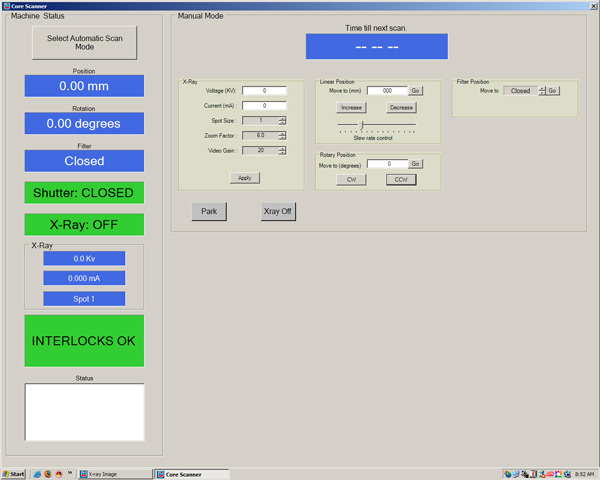Click the Decrease linear position button
This screenshot has width=600, height=480.
coord(401,108)
